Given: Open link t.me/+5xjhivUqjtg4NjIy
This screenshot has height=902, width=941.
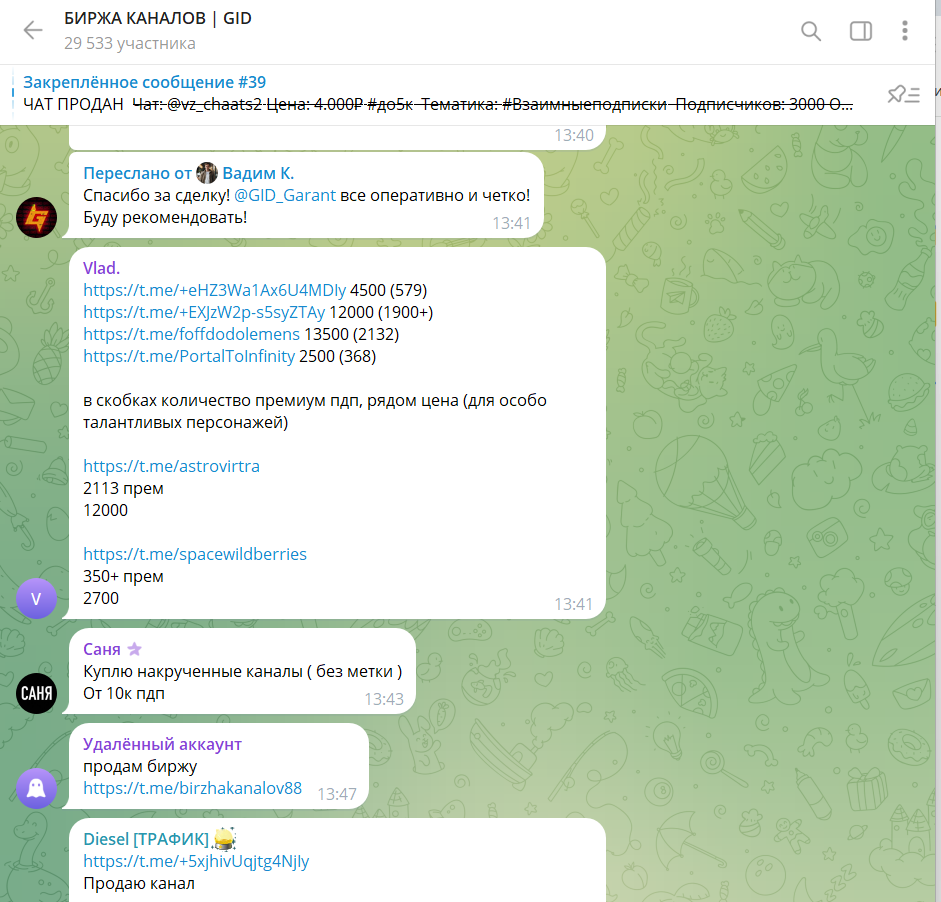Looking at the screenshot, I should (x=196, y=861).
